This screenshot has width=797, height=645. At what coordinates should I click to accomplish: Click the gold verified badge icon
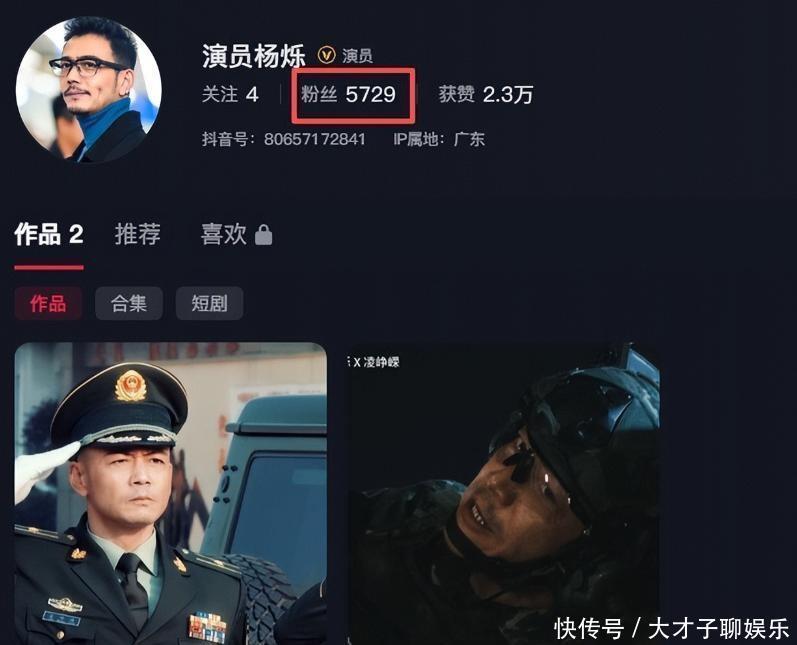click(x=326, y=55)
